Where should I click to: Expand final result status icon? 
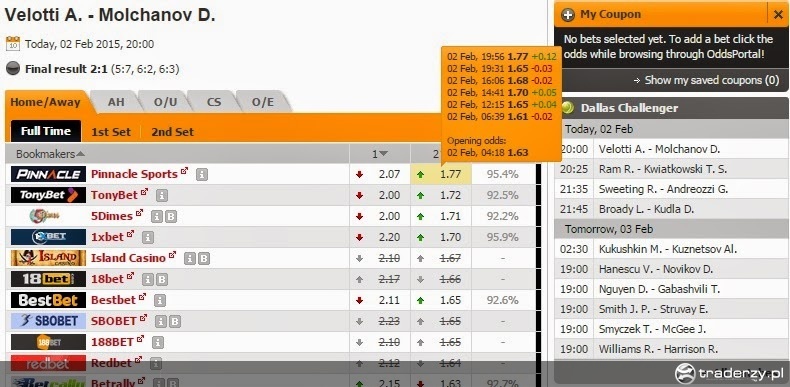[13, 69]
